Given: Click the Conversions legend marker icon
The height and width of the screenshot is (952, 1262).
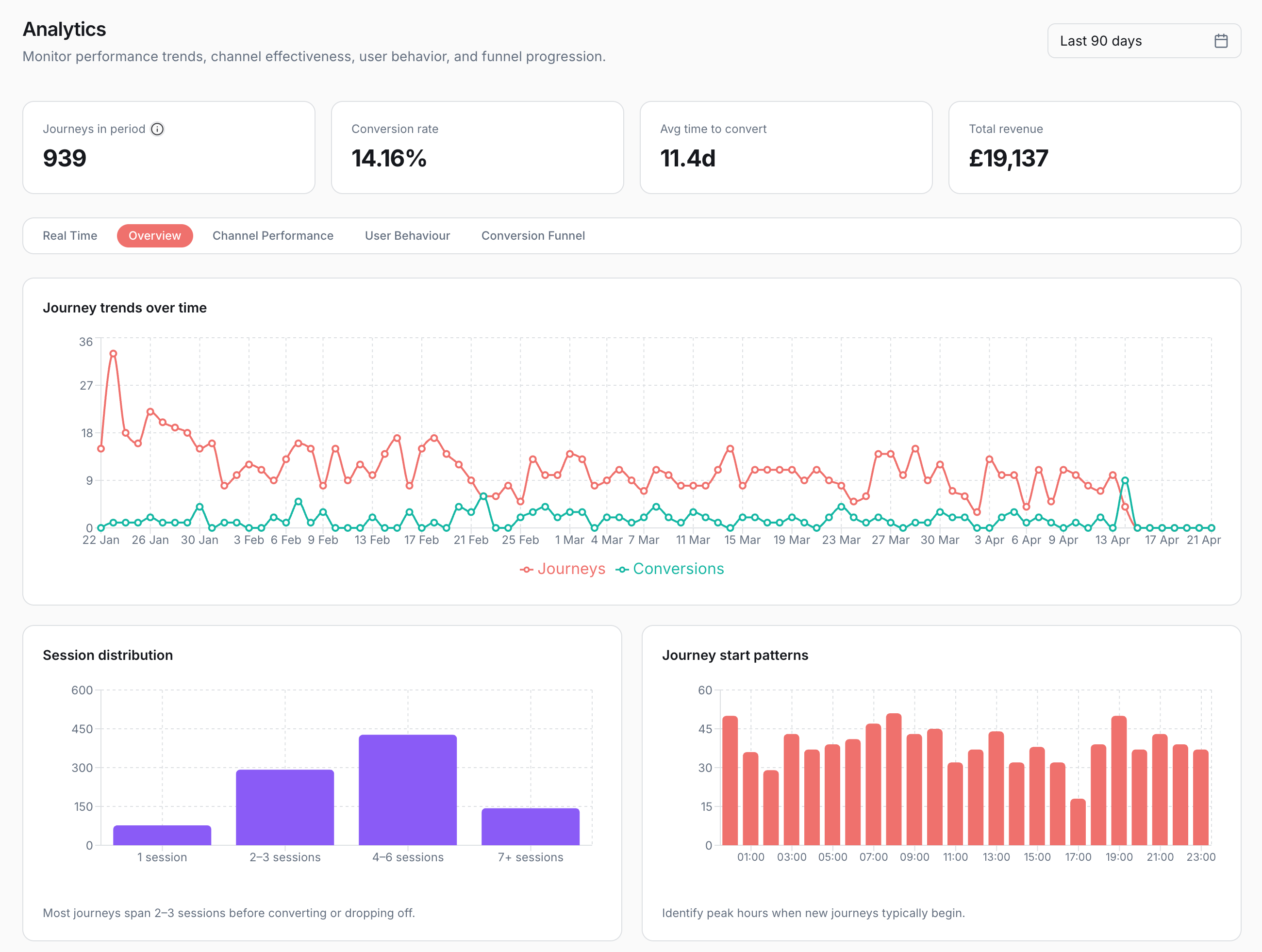Looking at the screenshot, I should (x=622, y=569).
